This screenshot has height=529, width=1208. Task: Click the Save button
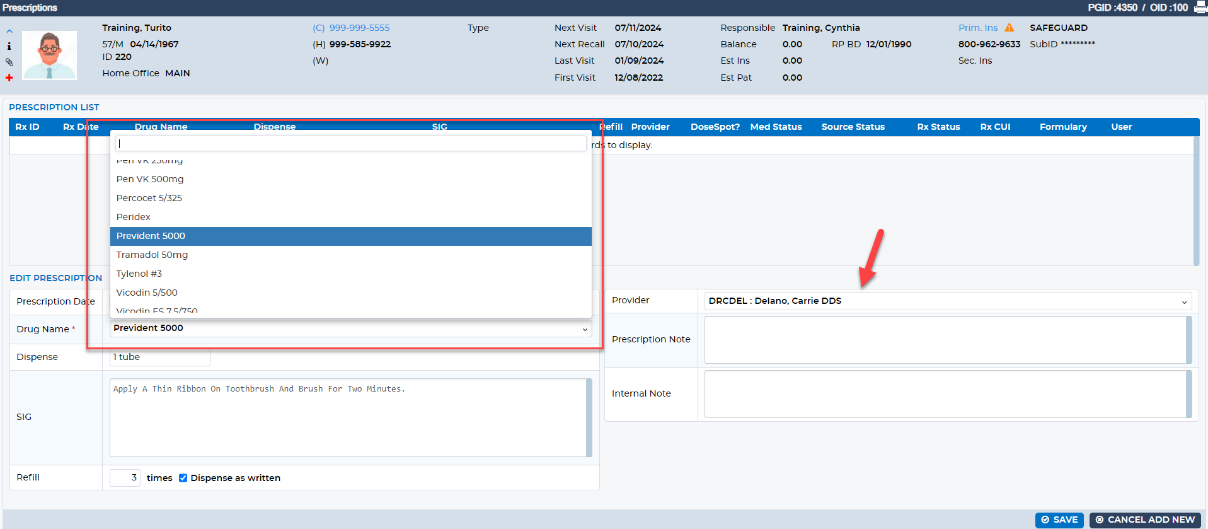(x=1059, y=520)
